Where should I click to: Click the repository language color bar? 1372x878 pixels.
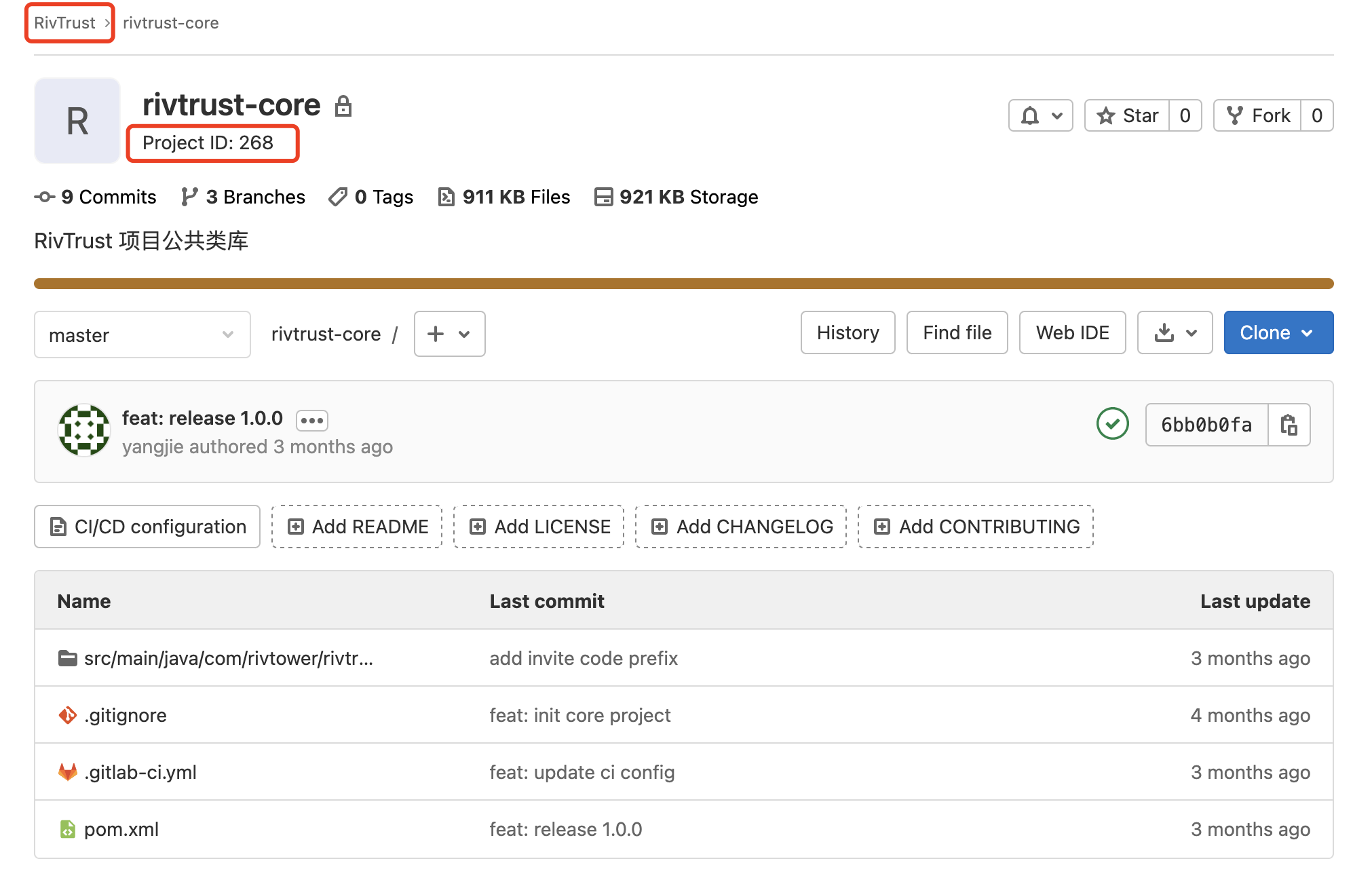pos(685,282)
